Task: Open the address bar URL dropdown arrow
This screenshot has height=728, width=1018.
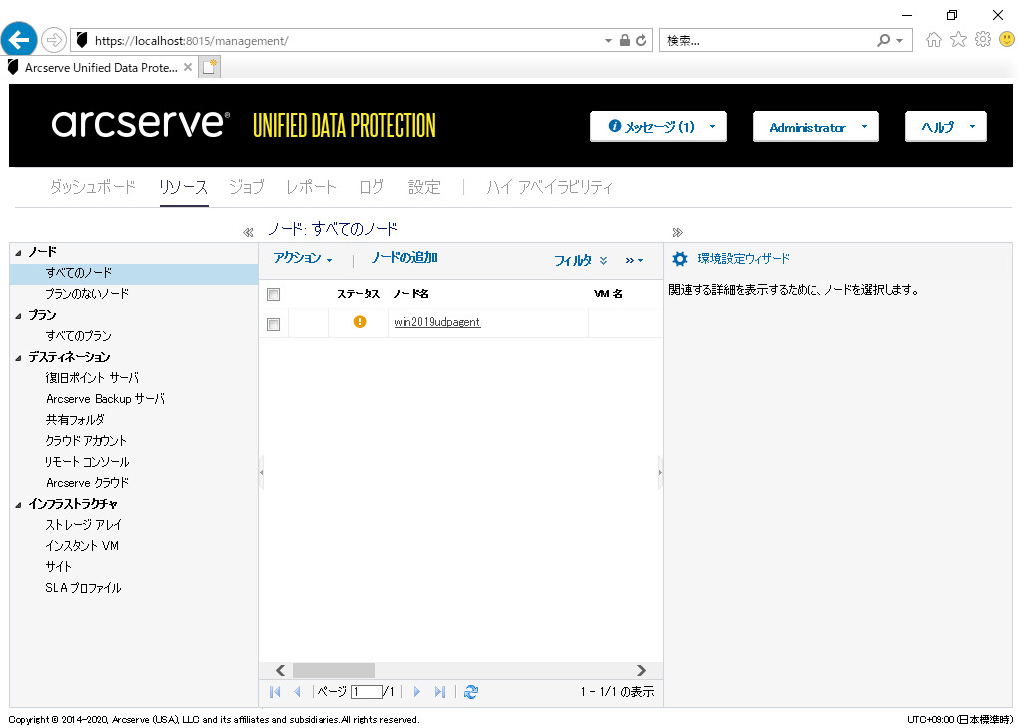Action: coord(608,40)
